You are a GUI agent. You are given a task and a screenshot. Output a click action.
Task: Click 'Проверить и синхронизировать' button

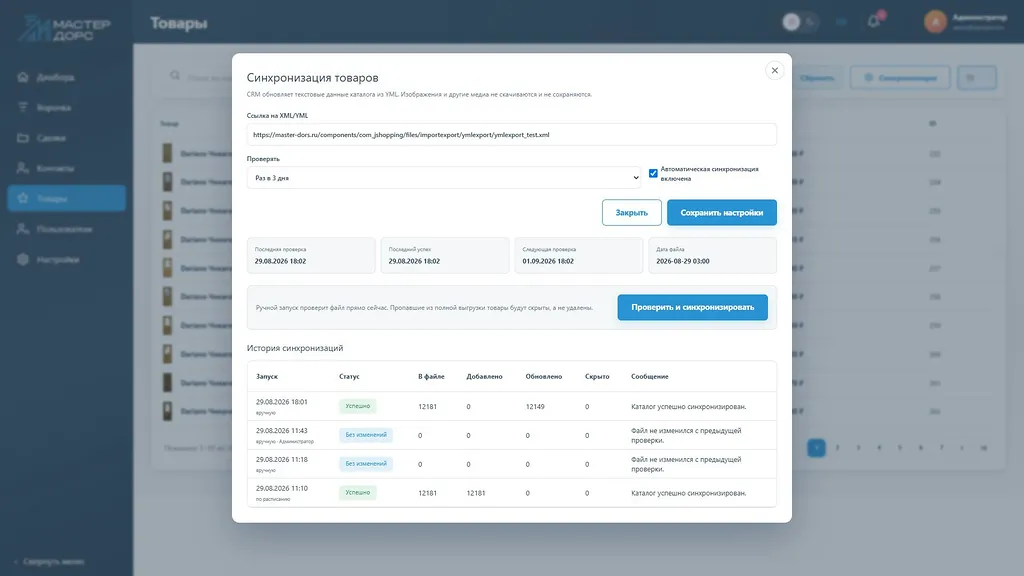(692, 307)
